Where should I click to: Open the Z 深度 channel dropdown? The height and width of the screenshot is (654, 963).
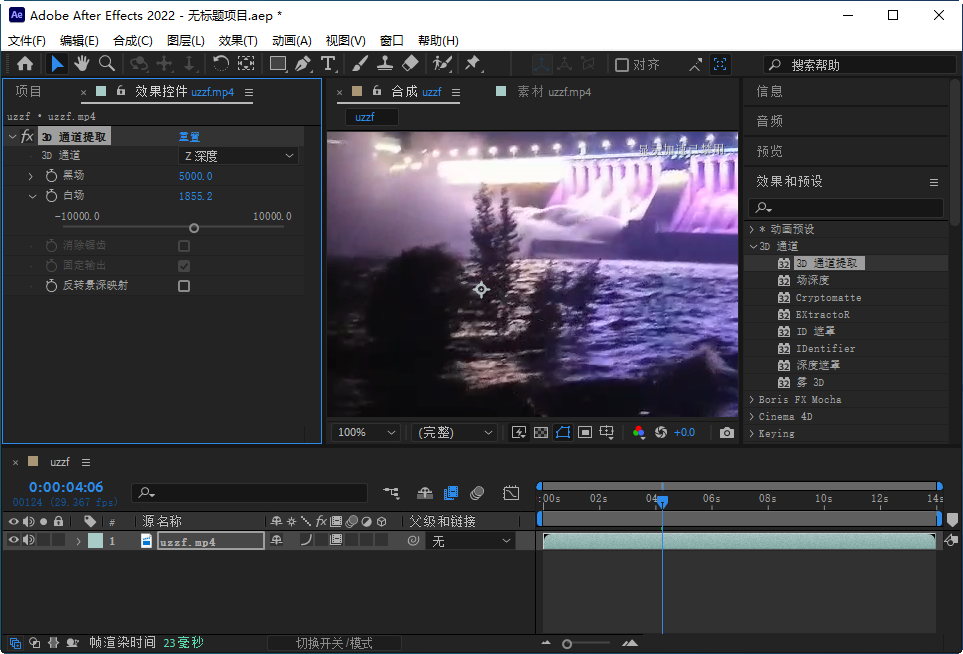[x=238, y=156]
